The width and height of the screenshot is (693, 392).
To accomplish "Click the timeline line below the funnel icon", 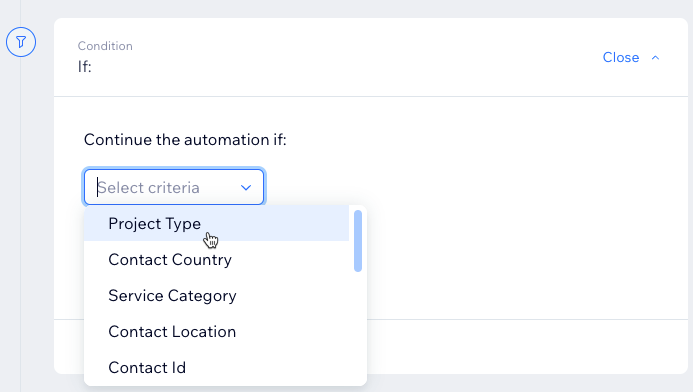I will (20, 221).
